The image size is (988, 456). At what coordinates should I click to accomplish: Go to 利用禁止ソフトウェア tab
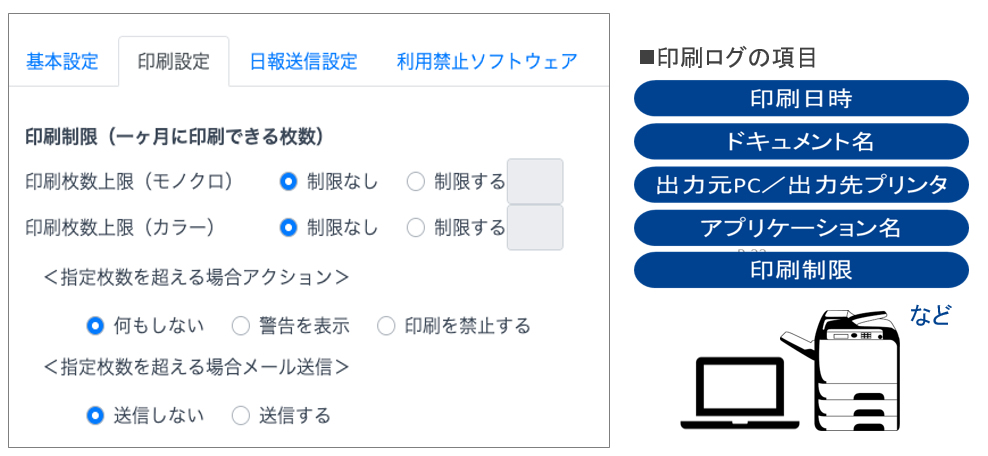[x=487, y=62]
